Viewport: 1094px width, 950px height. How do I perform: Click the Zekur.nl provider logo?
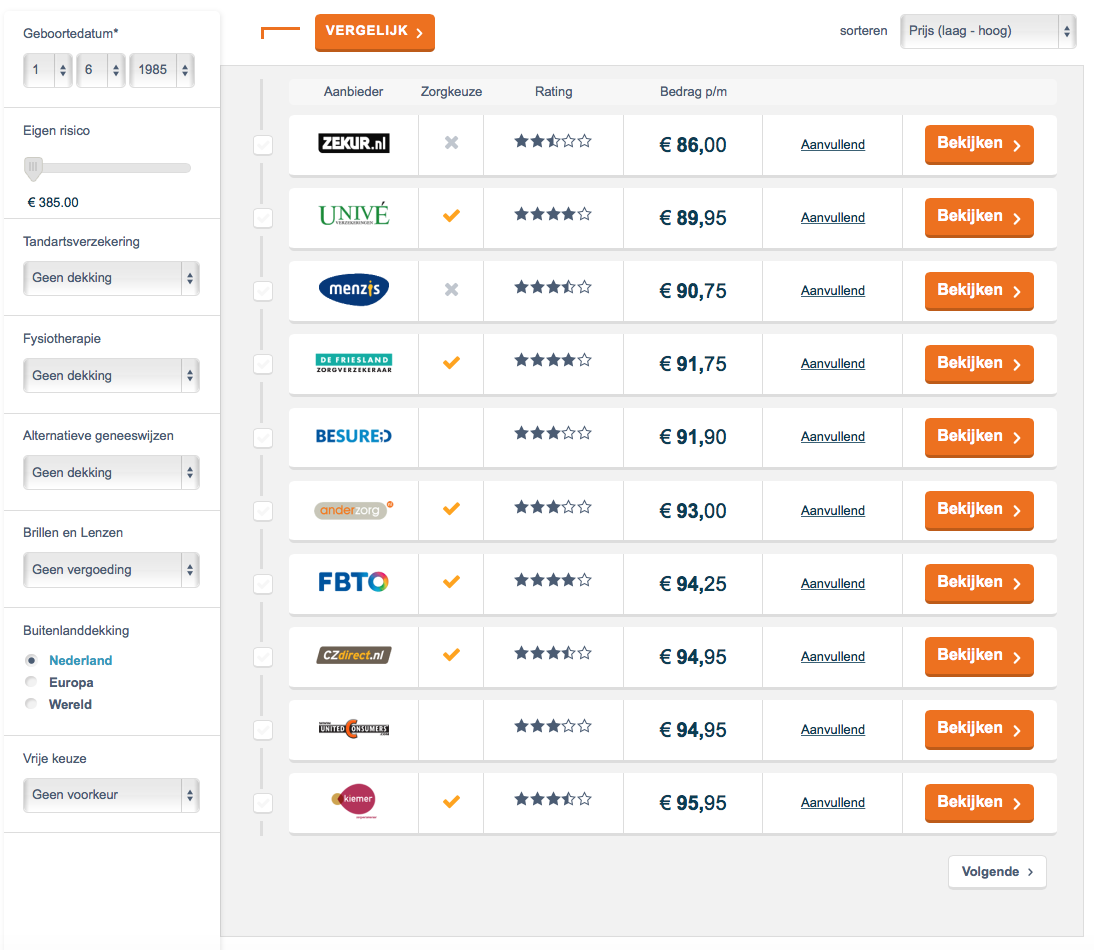tap(354, 143)
